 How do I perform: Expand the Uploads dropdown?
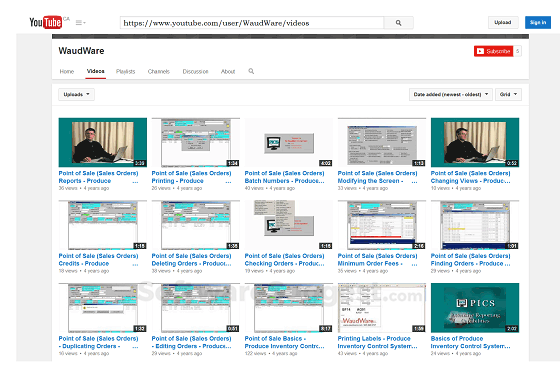(76, 94)
